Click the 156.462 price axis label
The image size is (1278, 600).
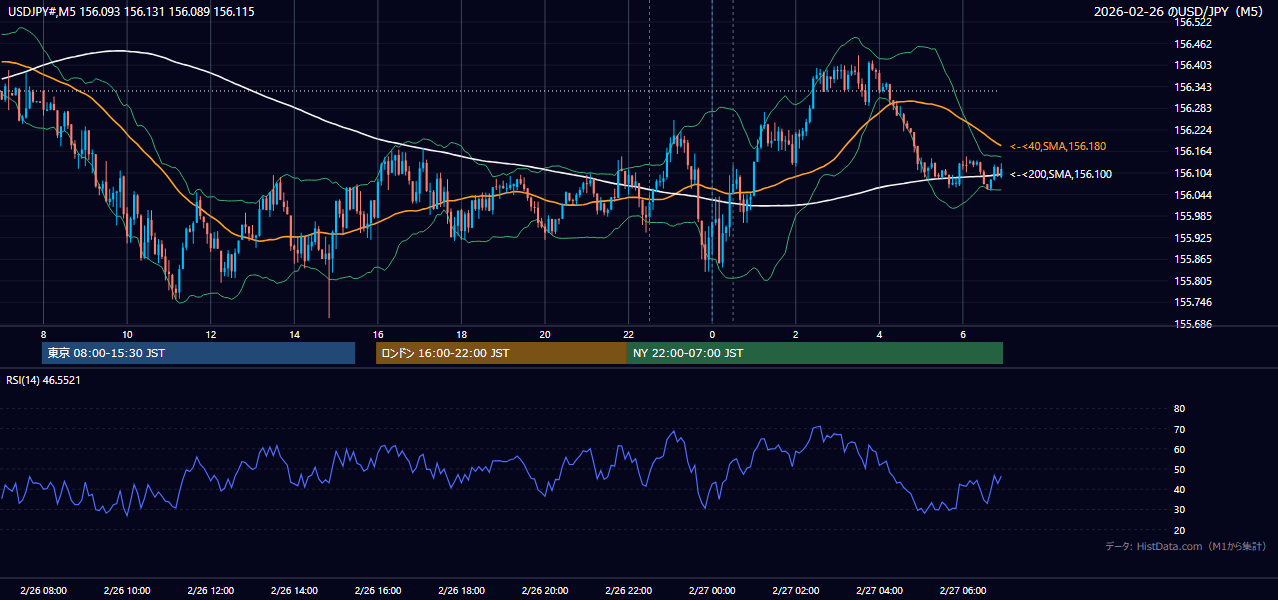1192,44
